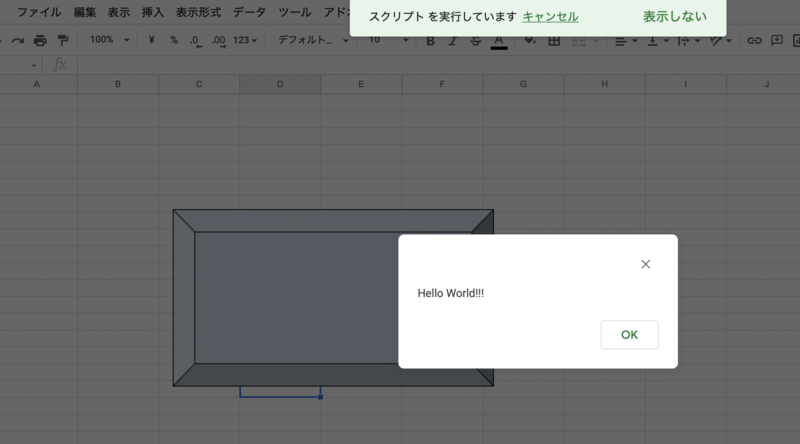
Task: Toggle bold formatting
Action: click(x=431, y=41)
